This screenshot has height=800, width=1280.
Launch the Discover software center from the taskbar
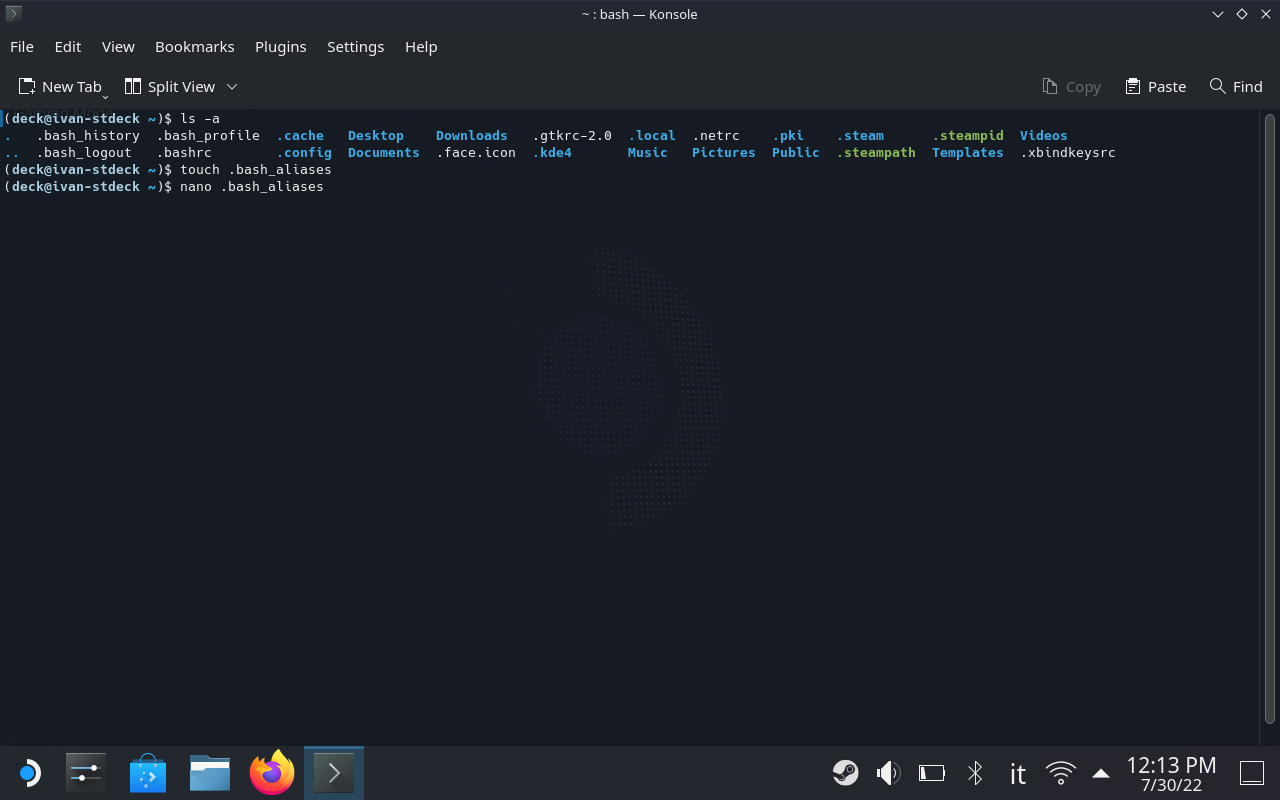(147, 772)
